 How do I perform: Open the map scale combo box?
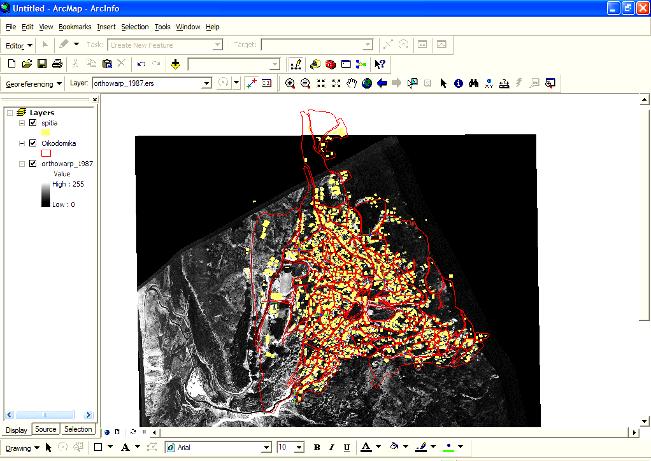click(234, 64)
